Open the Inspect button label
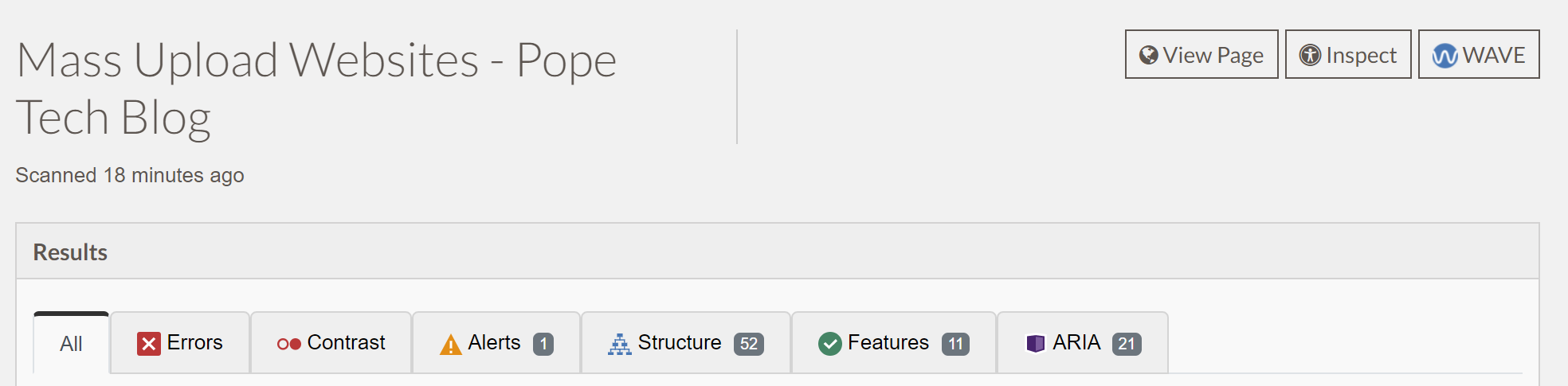This screenshot has width=1568, height=386. point(1361,55)
